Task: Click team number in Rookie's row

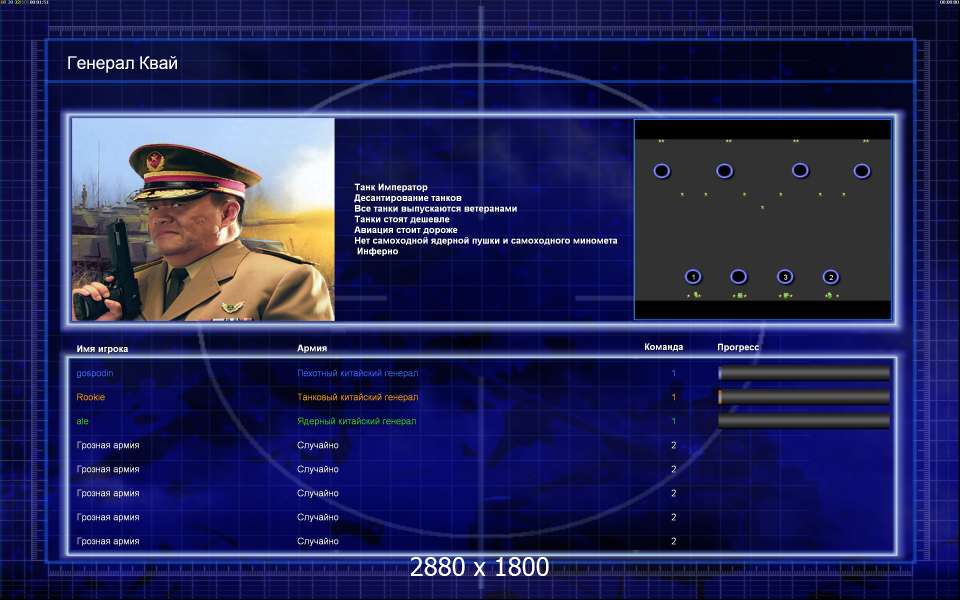Action: 673,397
